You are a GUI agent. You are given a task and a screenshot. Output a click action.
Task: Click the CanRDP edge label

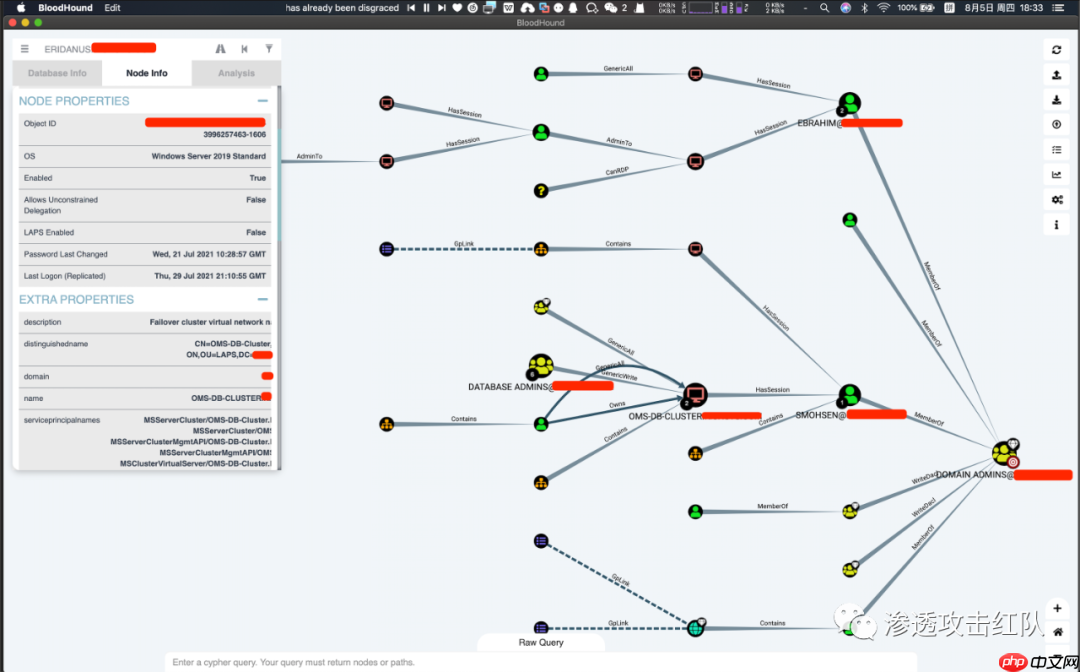coord(617,171)
